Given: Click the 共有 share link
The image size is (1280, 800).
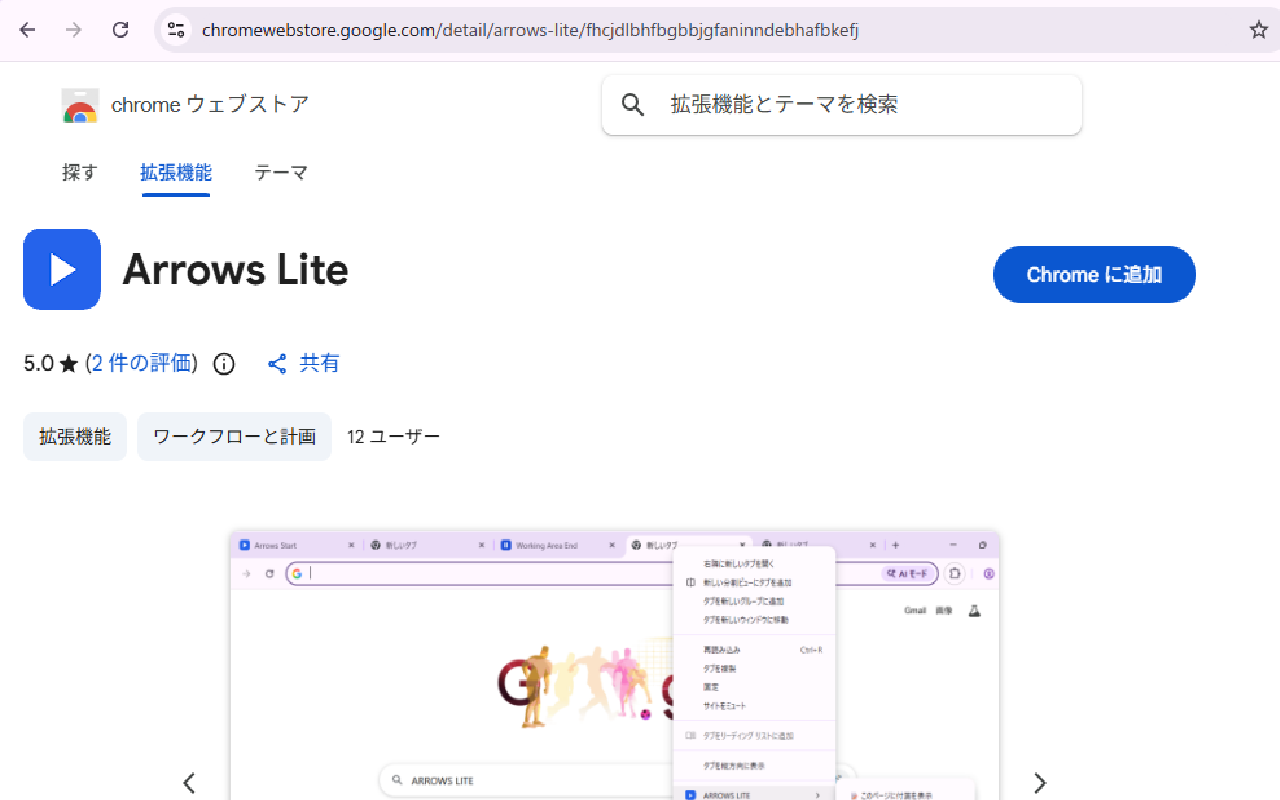Looking at the screenshot, I should pyautogui.click(x=320, y=363).
